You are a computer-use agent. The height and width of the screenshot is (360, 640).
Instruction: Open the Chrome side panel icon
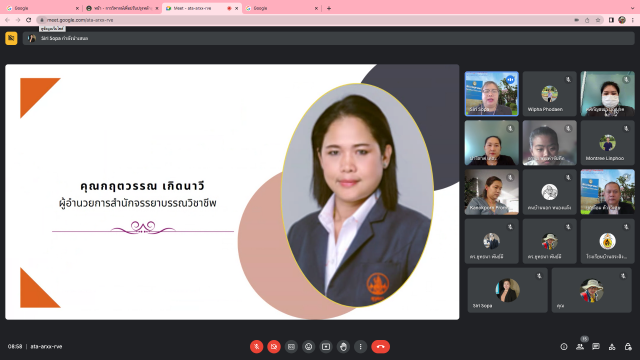tap(611, 20)
